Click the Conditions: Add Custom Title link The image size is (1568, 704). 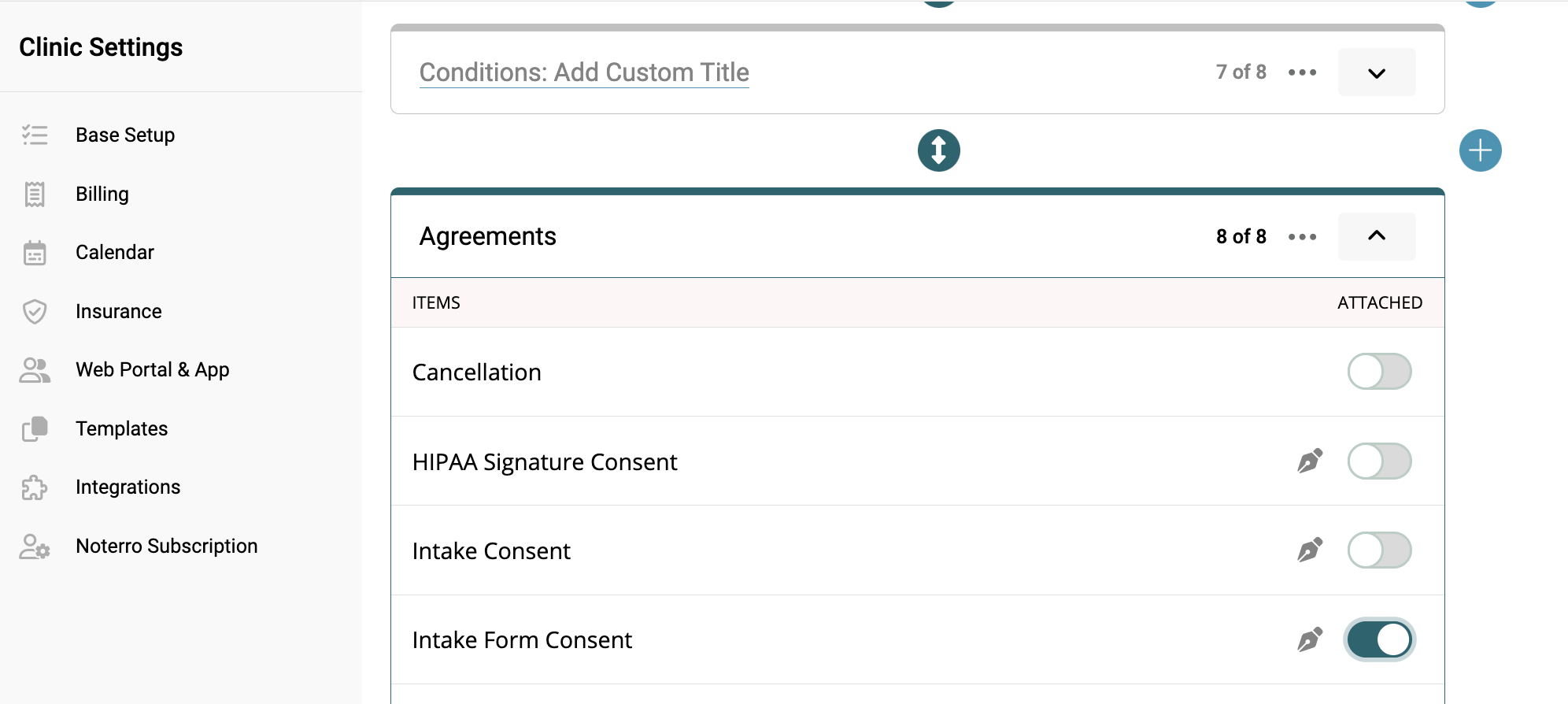click(x=584, y=72)
